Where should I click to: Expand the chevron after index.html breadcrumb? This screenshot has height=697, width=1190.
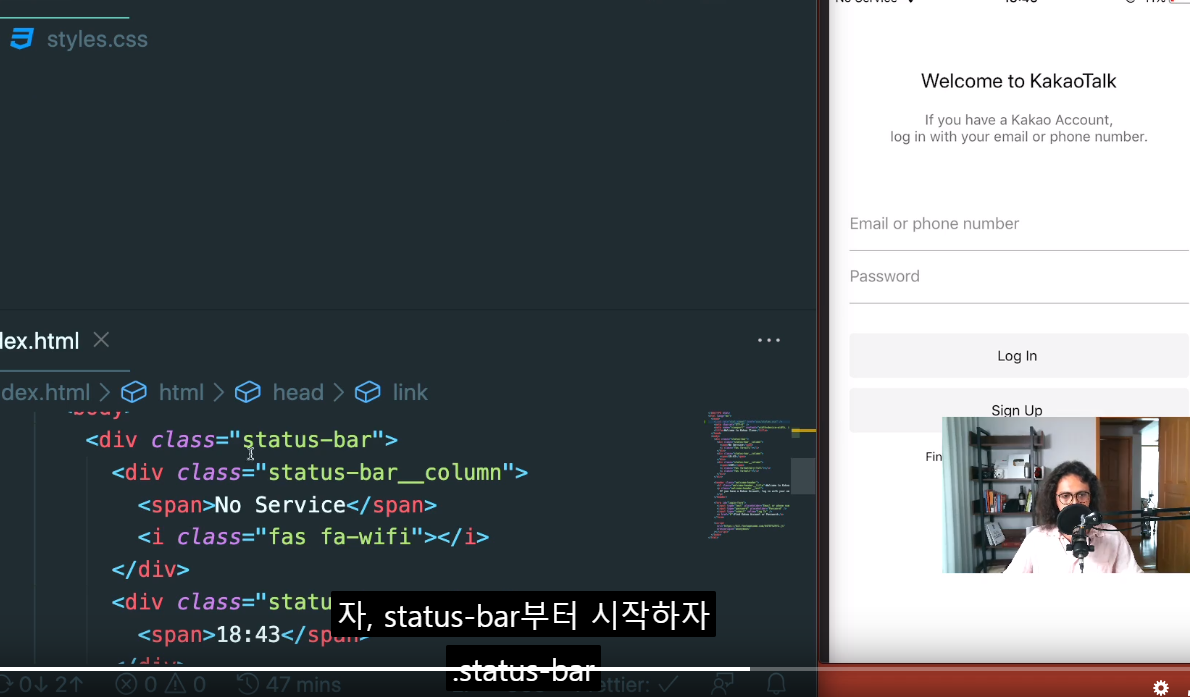click(105, 392)
